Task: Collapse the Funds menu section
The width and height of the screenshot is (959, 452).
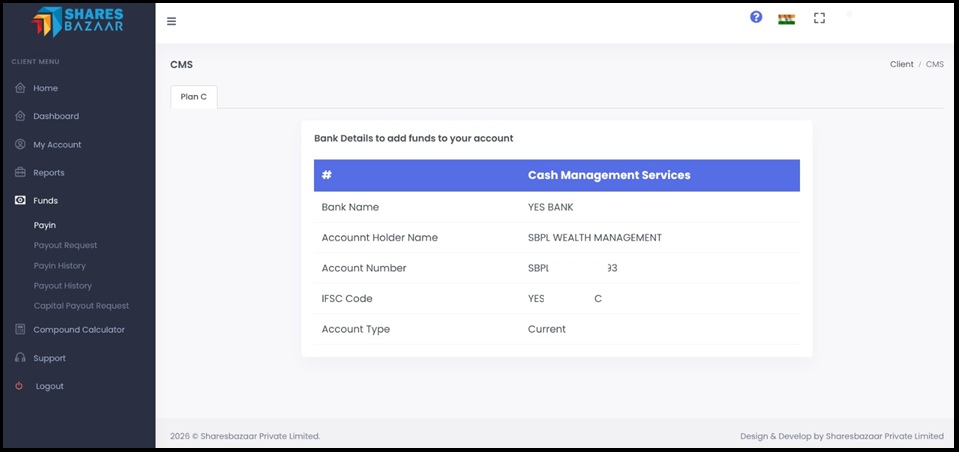Action: [45, 201]
